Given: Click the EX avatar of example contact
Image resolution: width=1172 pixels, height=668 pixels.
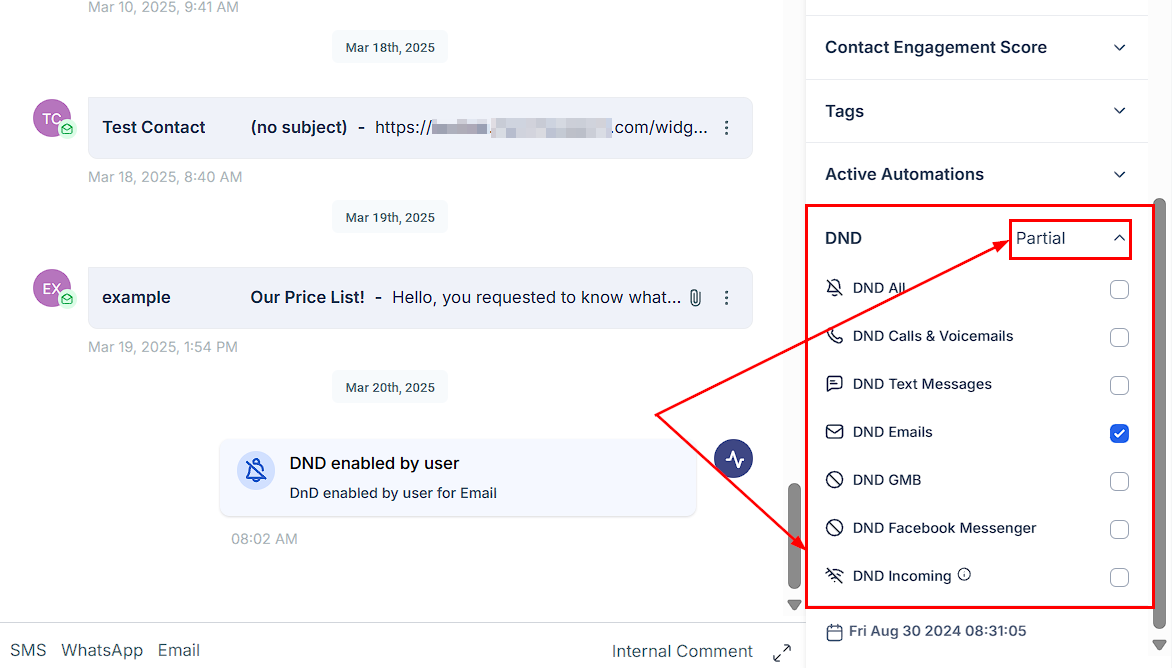Looking at the screenshot, I should click(52, 288).
